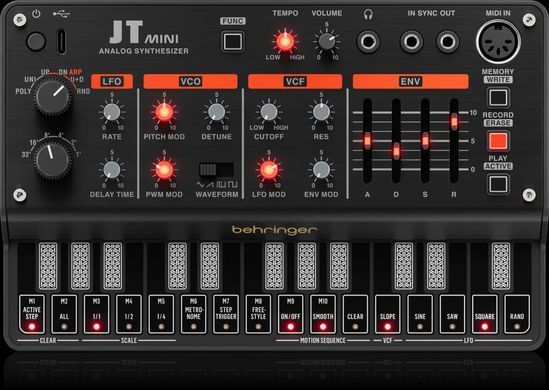Click the black key above M9
This screenshot has height=390, width=549.
coord(307,266)
